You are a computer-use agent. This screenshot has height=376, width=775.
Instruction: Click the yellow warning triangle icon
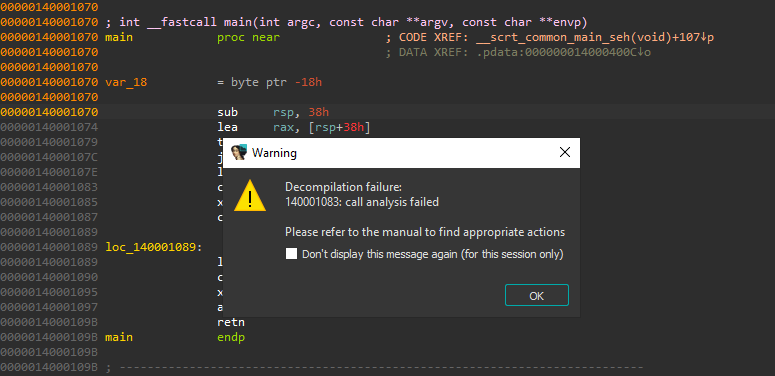click(x=250, y=196)
